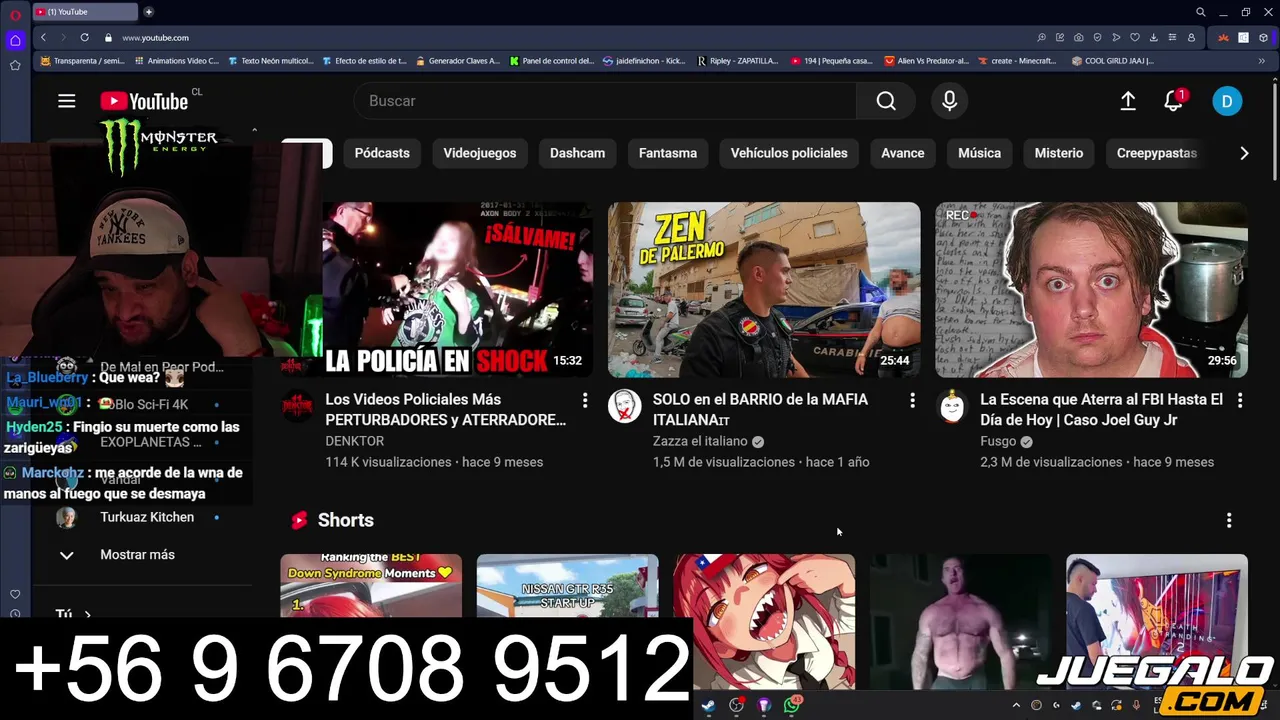Select the Pódcasts filter chip
The image size is (1280, 720).
[x=382, y=153]
